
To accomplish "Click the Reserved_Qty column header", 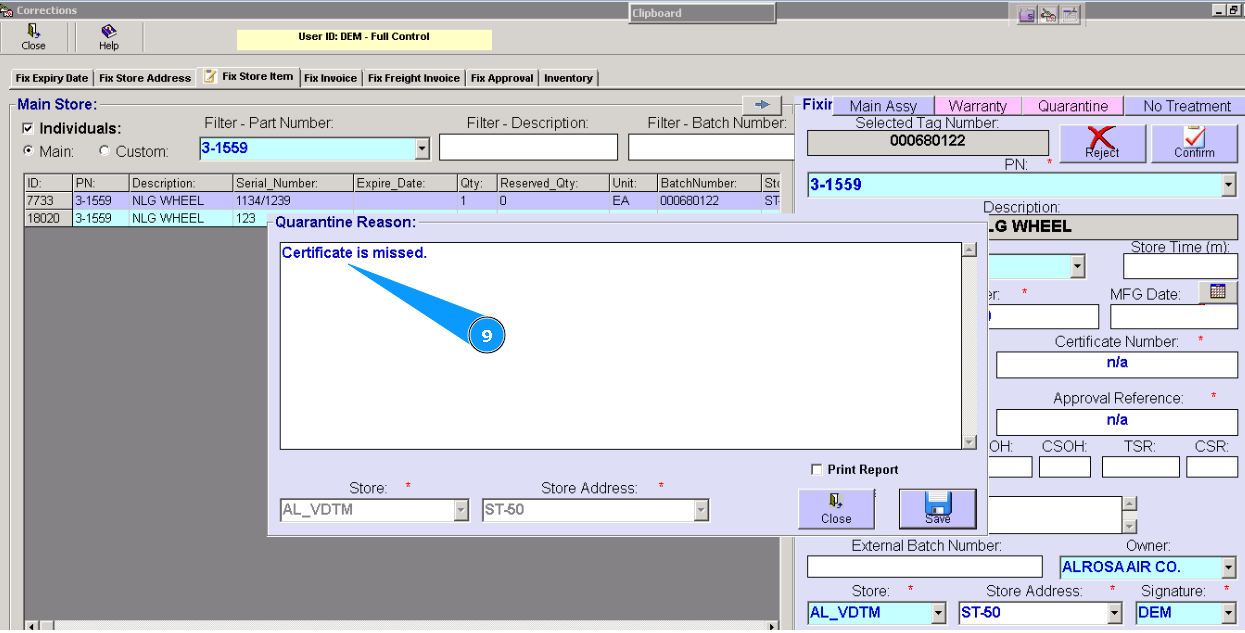I will 552,184.
